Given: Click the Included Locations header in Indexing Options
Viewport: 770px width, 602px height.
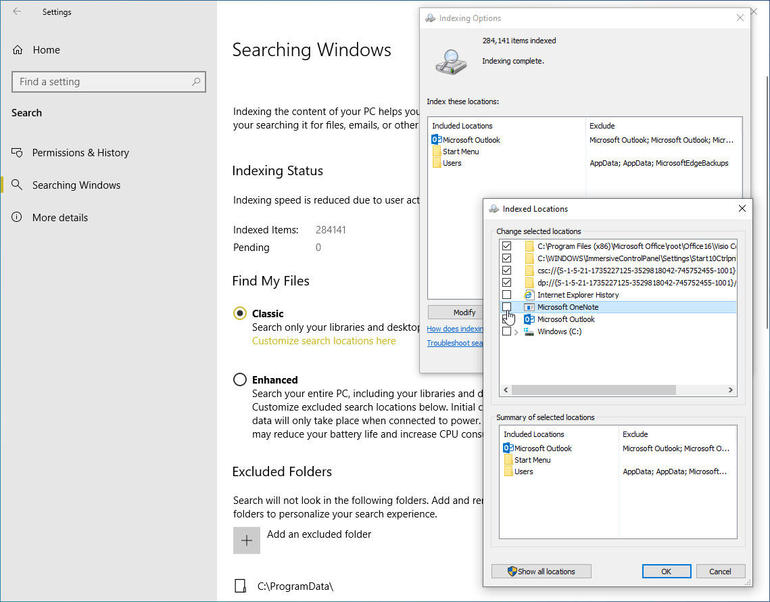Looking at the screenshot, I should [462, 126].
